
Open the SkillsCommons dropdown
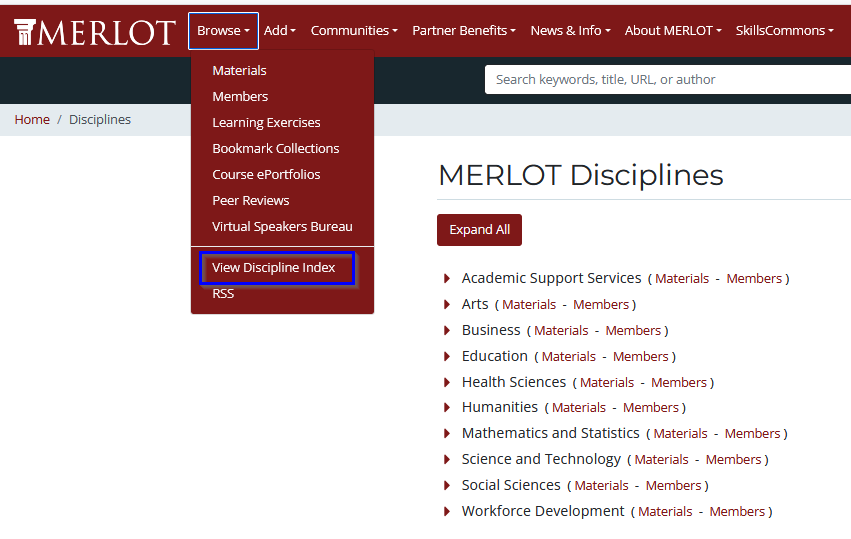(784, 31)
